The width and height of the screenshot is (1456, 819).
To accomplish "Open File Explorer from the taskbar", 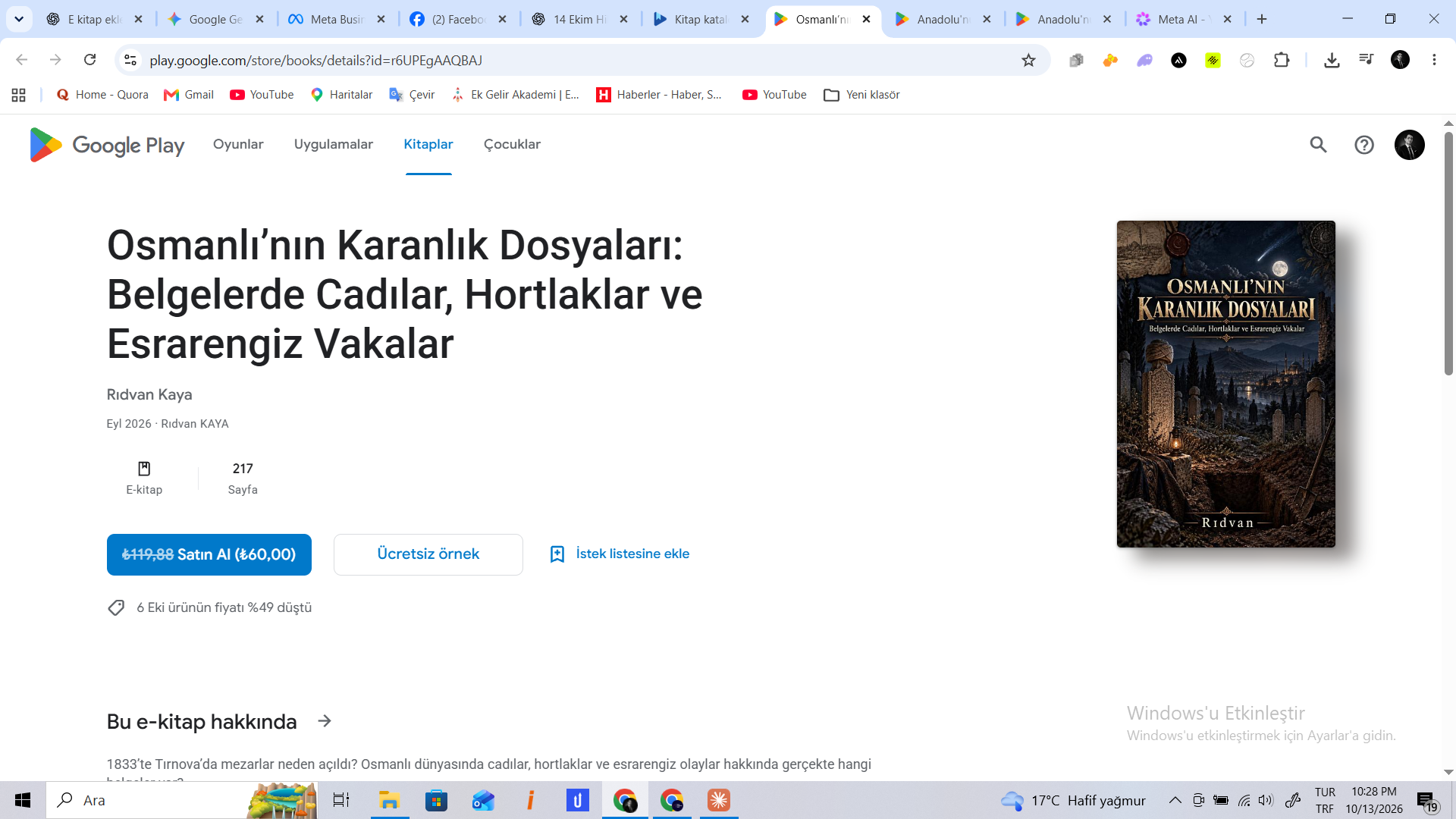I will (x=389, y=800).
